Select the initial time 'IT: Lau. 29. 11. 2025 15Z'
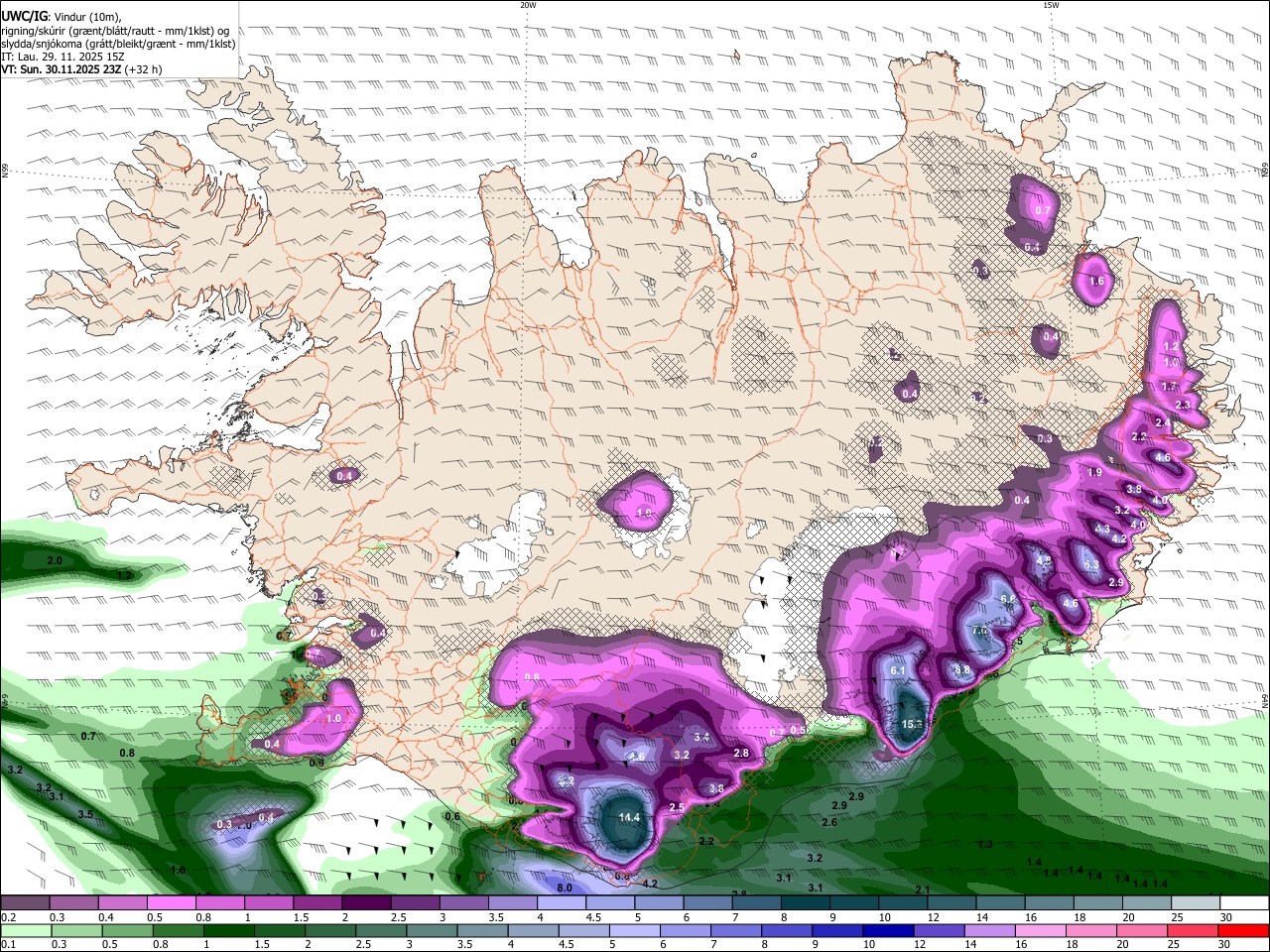This screenshot has width=1270, height=952. click(x=63, y=57)
